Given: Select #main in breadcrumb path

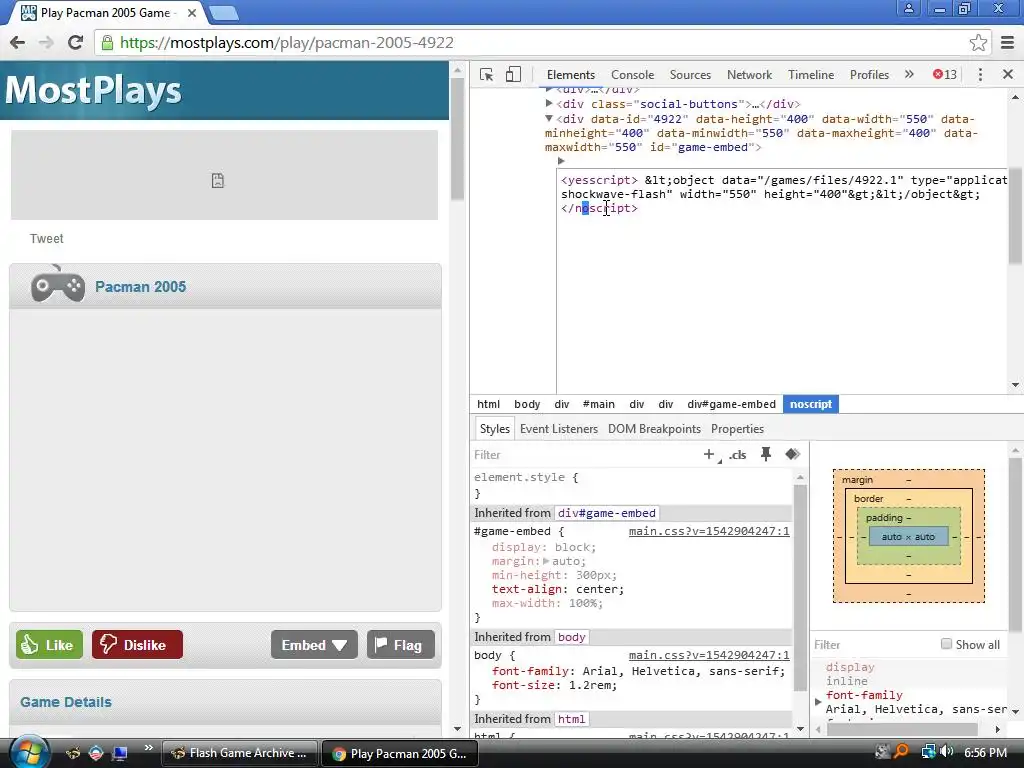Looking at the screenshot, I should (598, 404).
